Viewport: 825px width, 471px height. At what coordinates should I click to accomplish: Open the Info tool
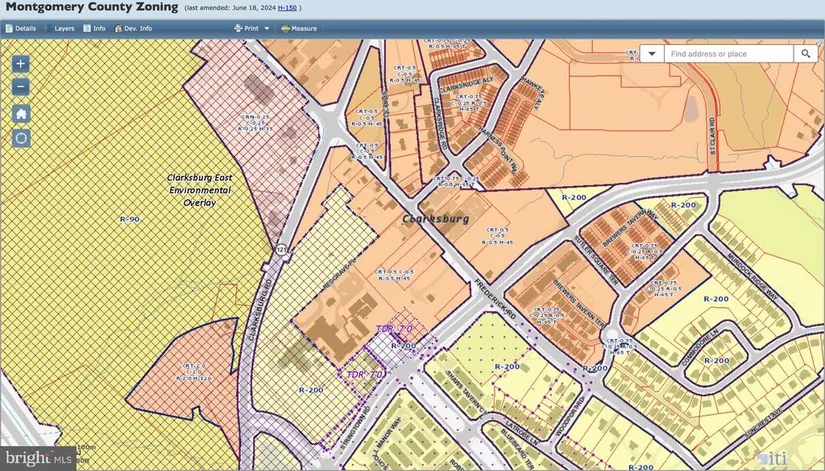click(x=95, y=29)
